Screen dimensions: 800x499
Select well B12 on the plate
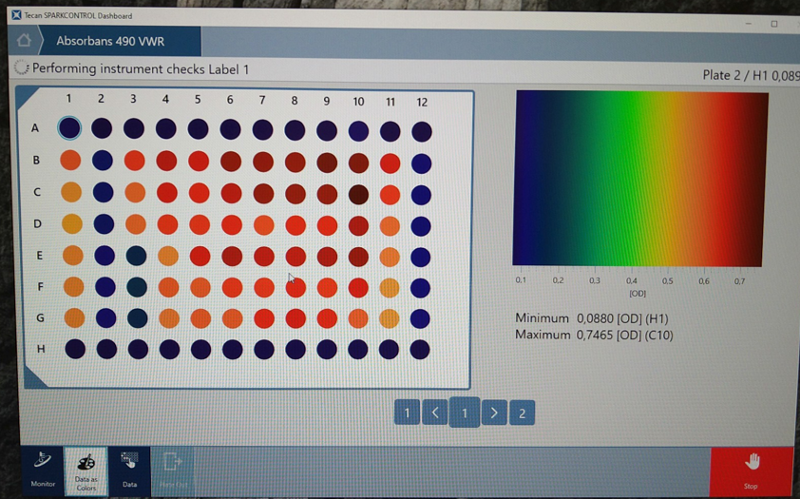point(422,163)
